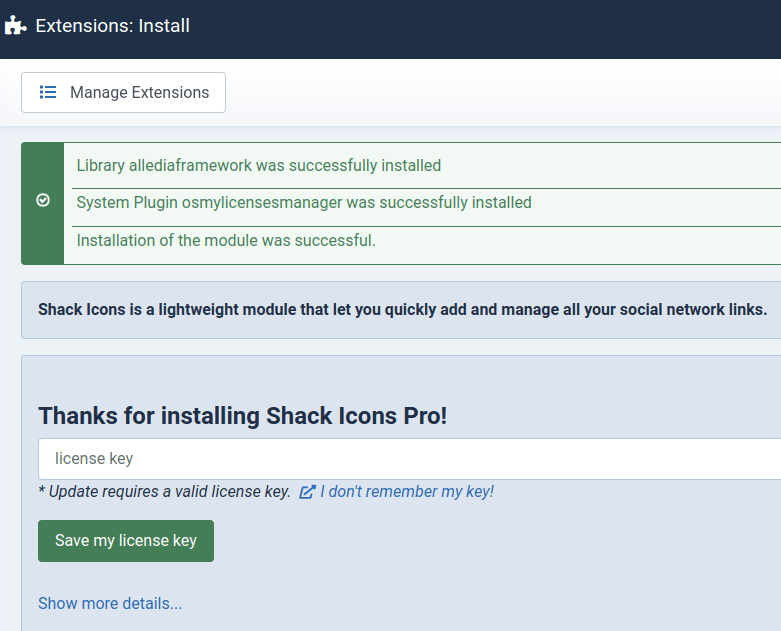Select "Installation of the module was successful." text
Image resolution: width=781 pixels, height=631 pixels.
226,241
